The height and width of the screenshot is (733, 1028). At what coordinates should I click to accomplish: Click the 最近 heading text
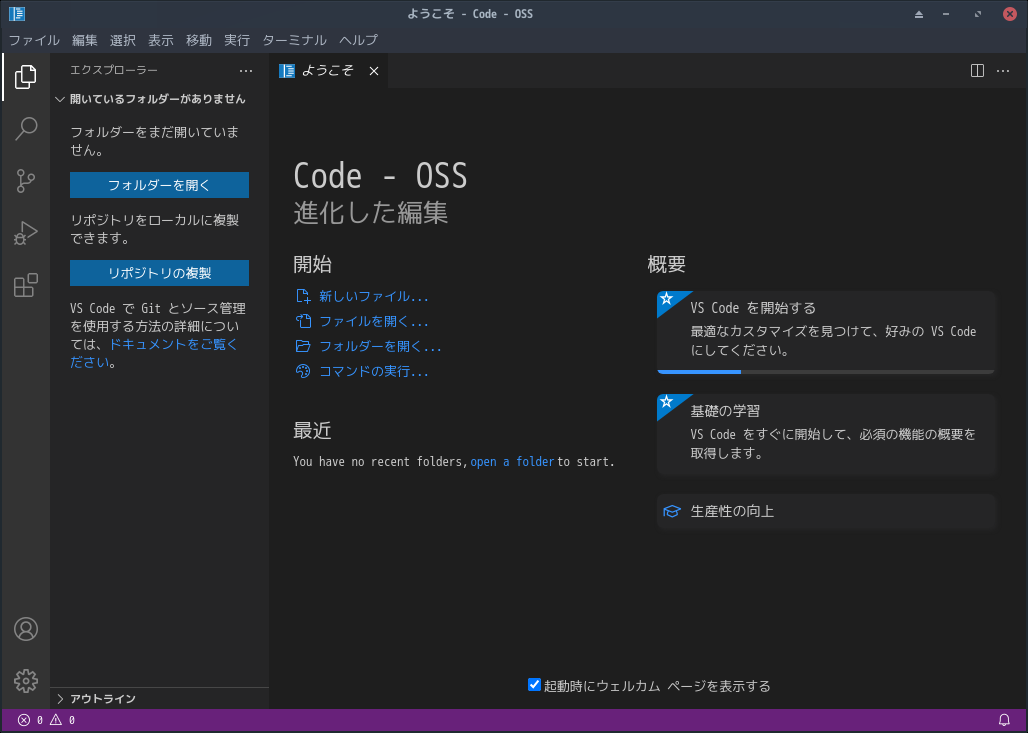click(x=312, y=430)
